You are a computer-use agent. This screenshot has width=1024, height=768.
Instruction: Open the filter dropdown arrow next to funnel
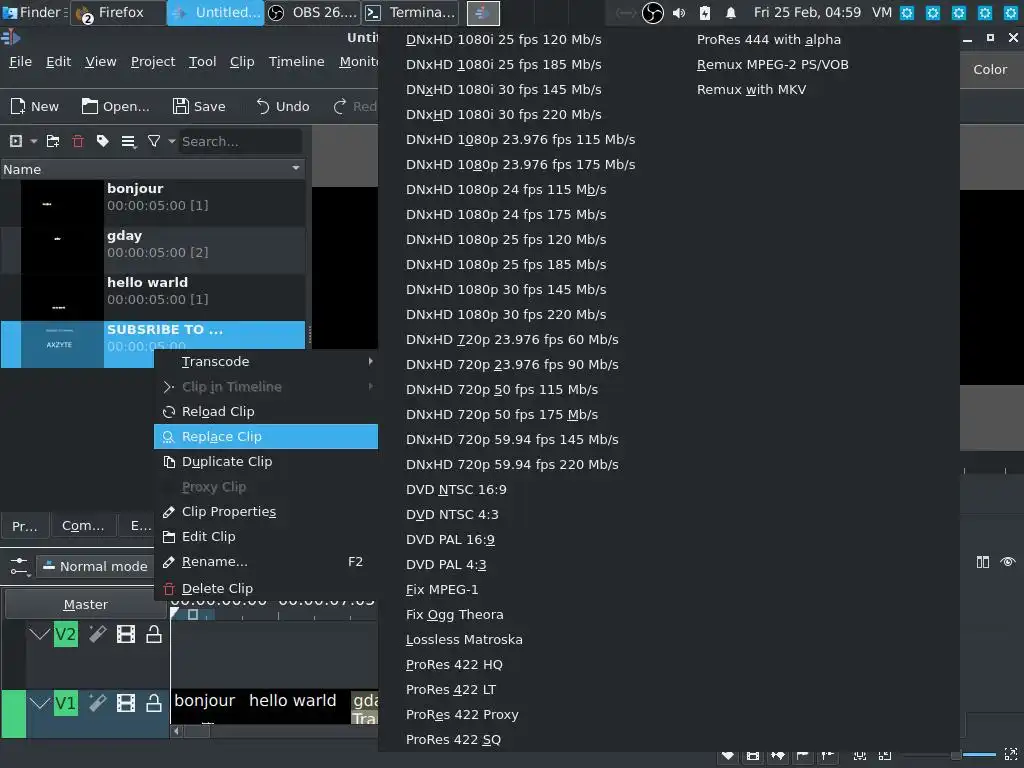tap(172, 141)
